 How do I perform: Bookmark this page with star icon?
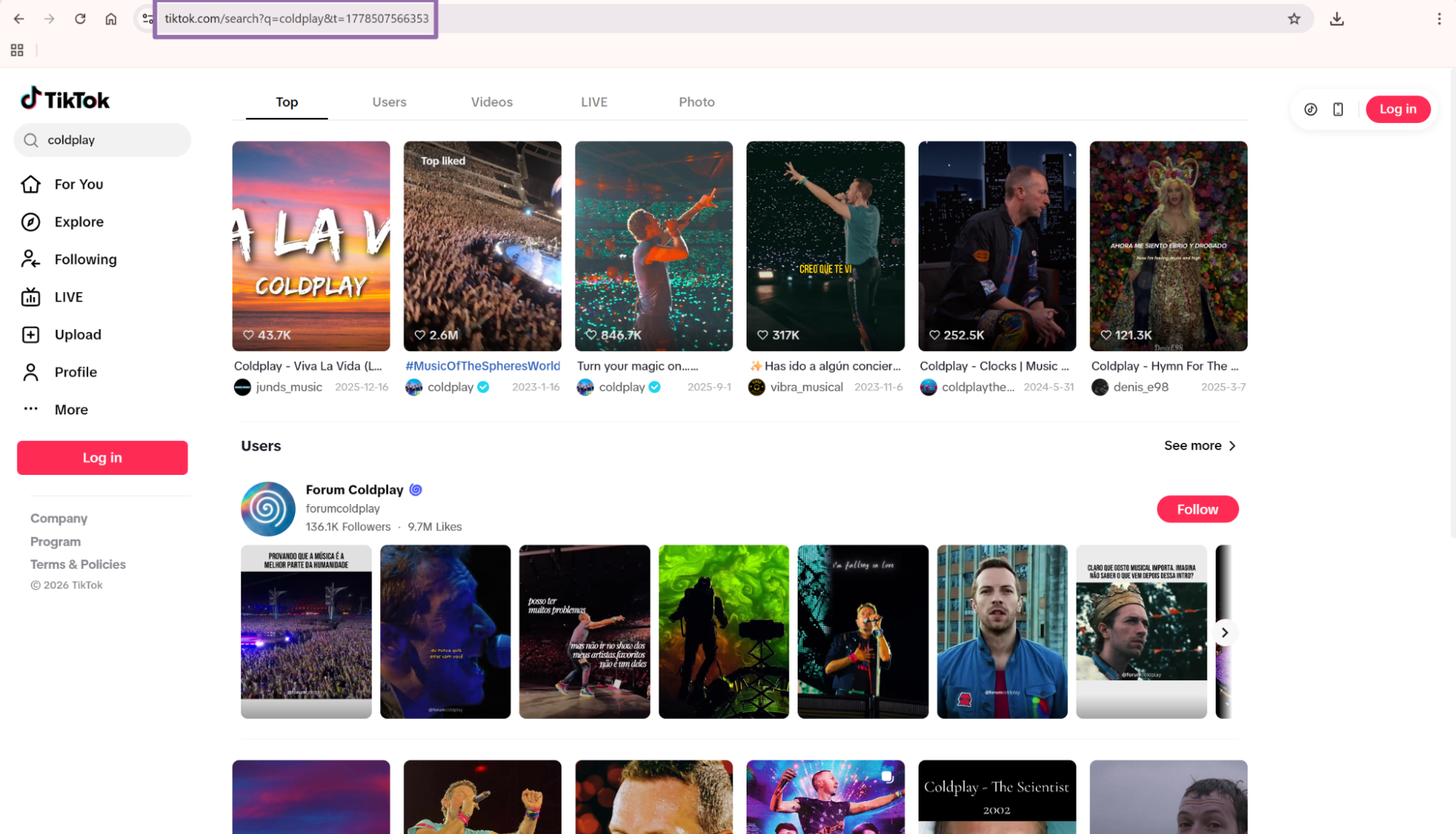(x=1294, y=19)
